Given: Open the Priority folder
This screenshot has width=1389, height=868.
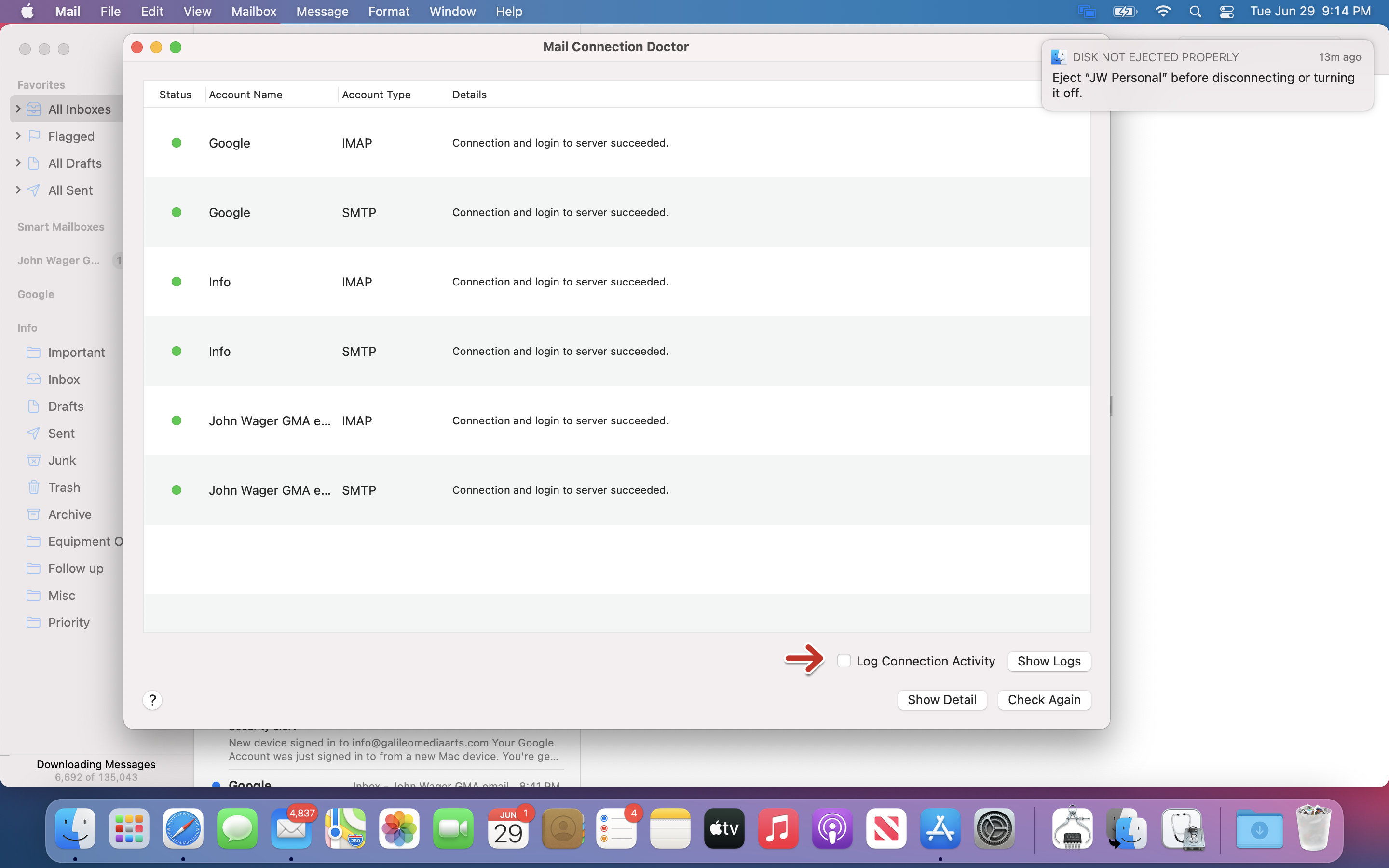Looking at the screenshot, I should pyautogui.click(x=69, y=622).
